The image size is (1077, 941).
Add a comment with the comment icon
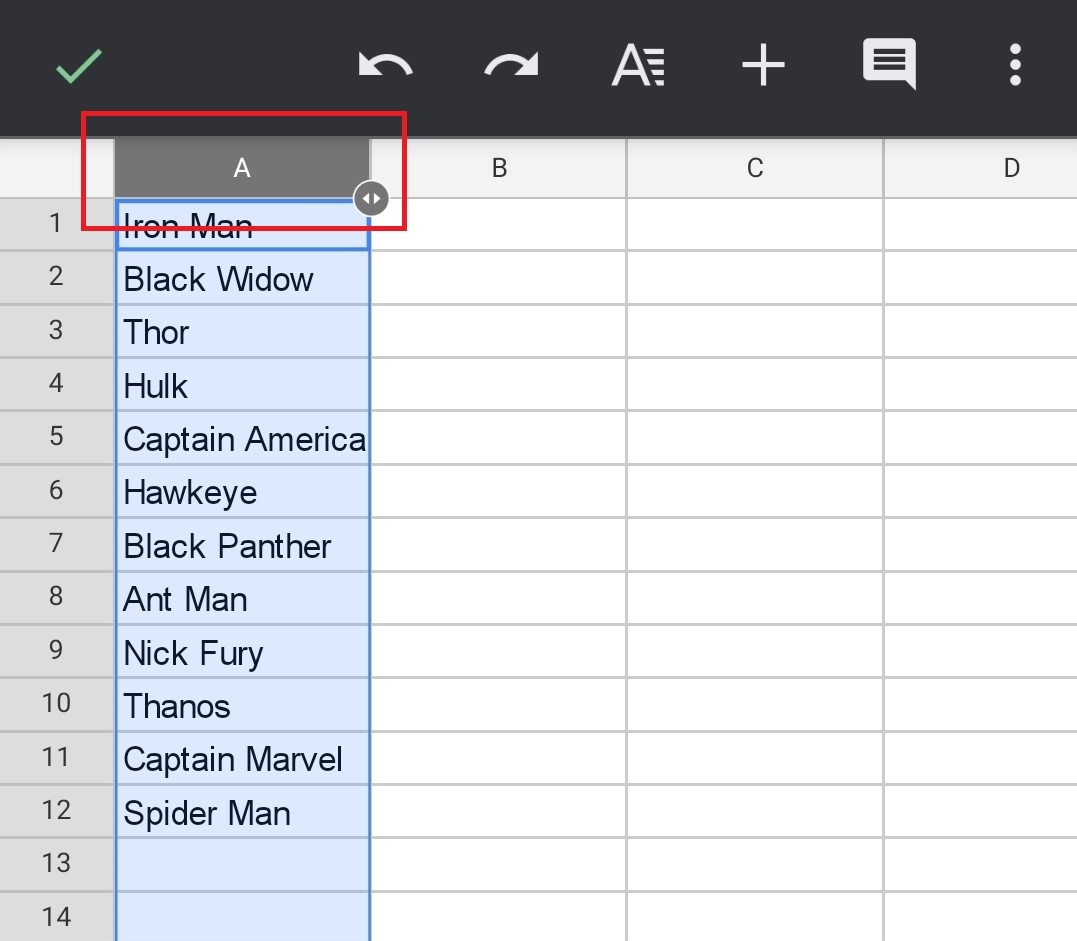point(889,64)
